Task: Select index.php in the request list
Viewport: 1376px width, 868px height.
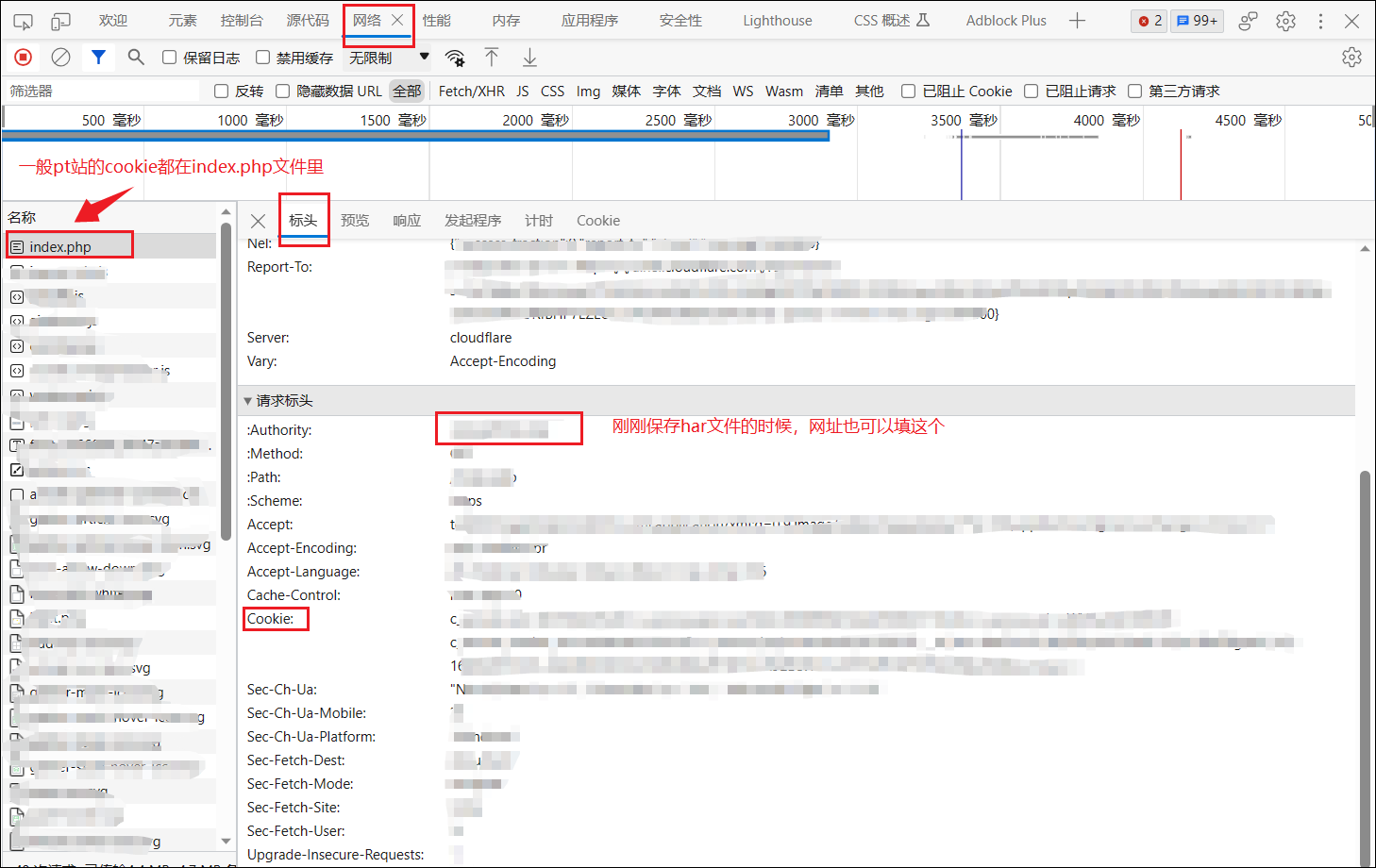Action: click(x=60, y=247)
